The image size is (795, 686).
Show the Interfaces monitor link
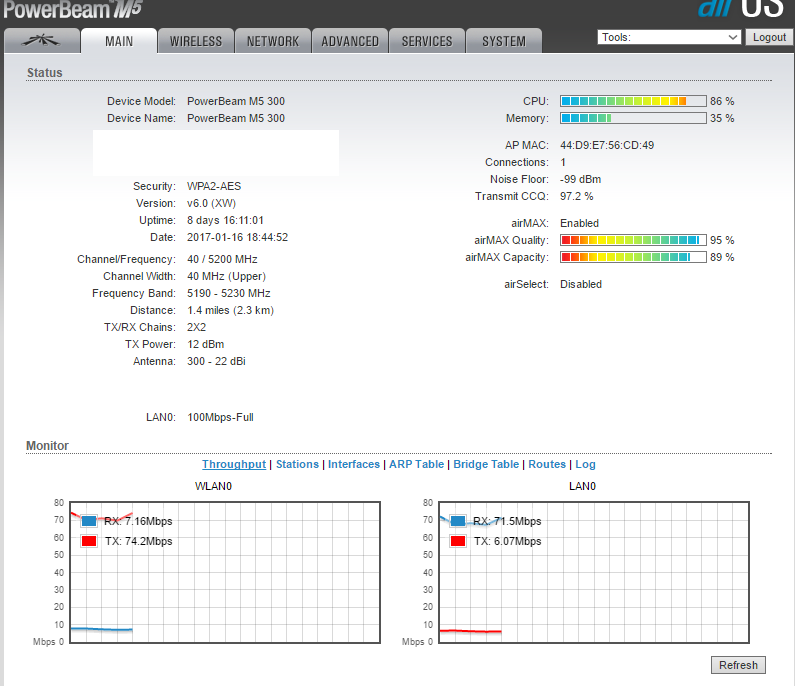pyautogui.click(x=353, y=464)
